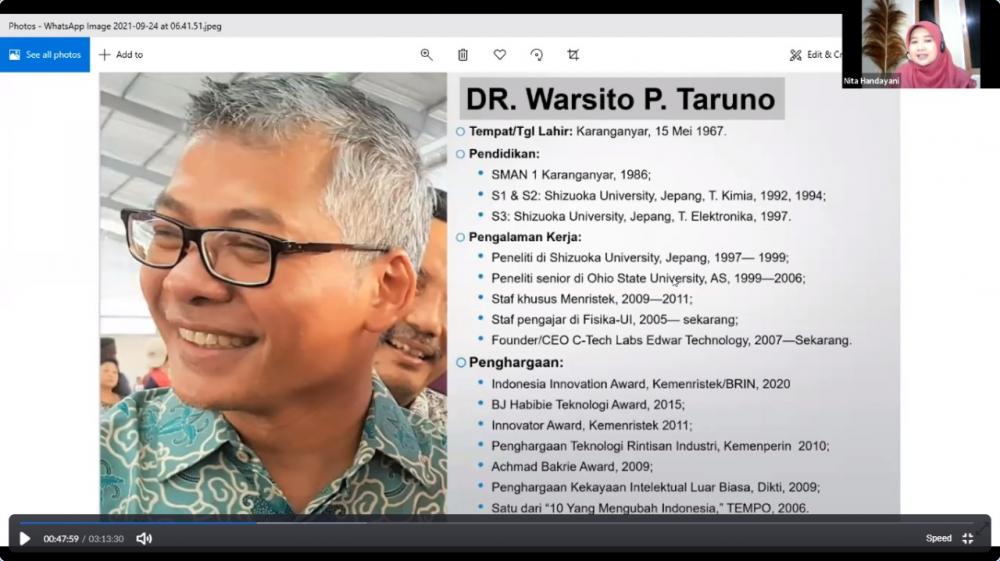
Task: Click 'Achmad Bakrie Award, 2009' line
Action: (571, 467)
